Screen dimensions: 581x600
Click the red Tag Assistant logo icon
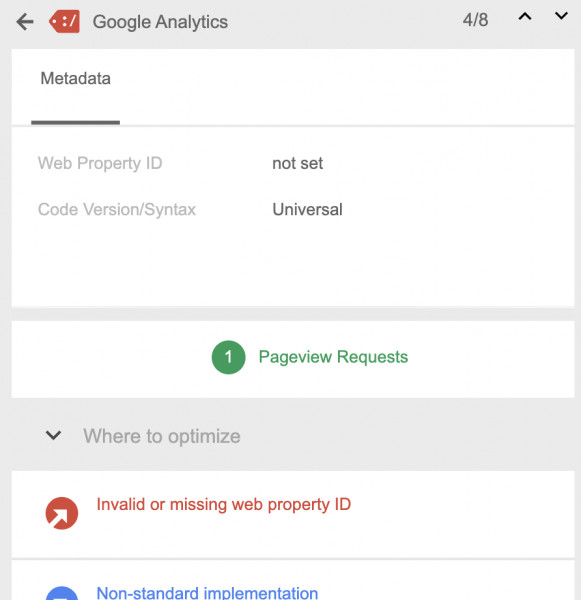click(65, 21)
